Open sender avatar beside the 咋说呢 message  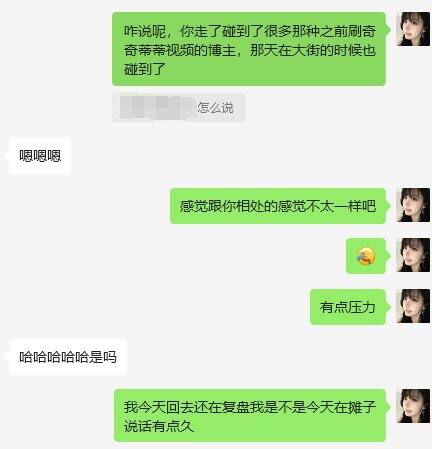coord(413,29)
